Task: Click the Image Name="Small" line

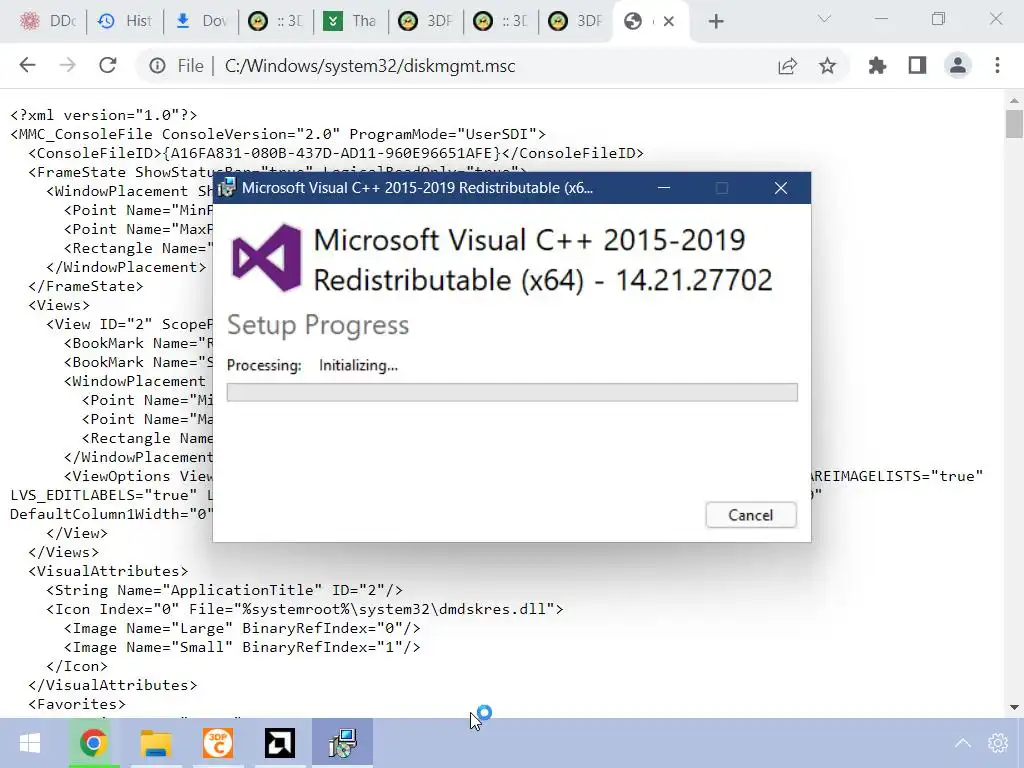Action: 242,647
